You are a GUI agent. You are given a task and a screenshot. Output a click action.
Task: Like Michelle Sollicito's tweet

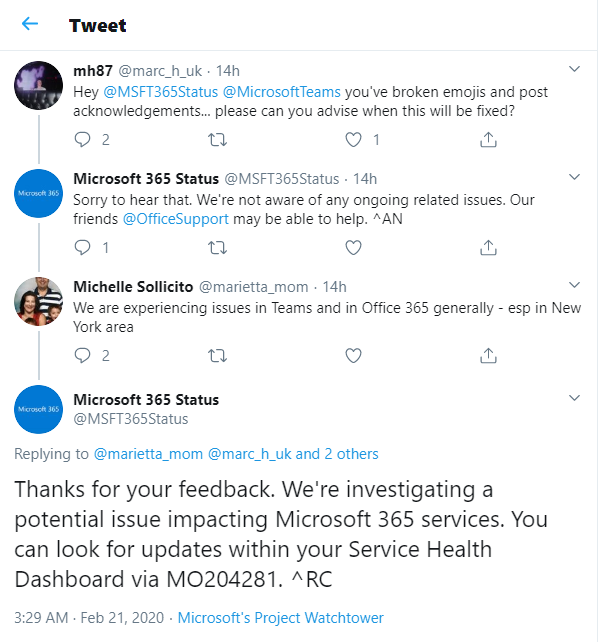(x=353, y=355)
